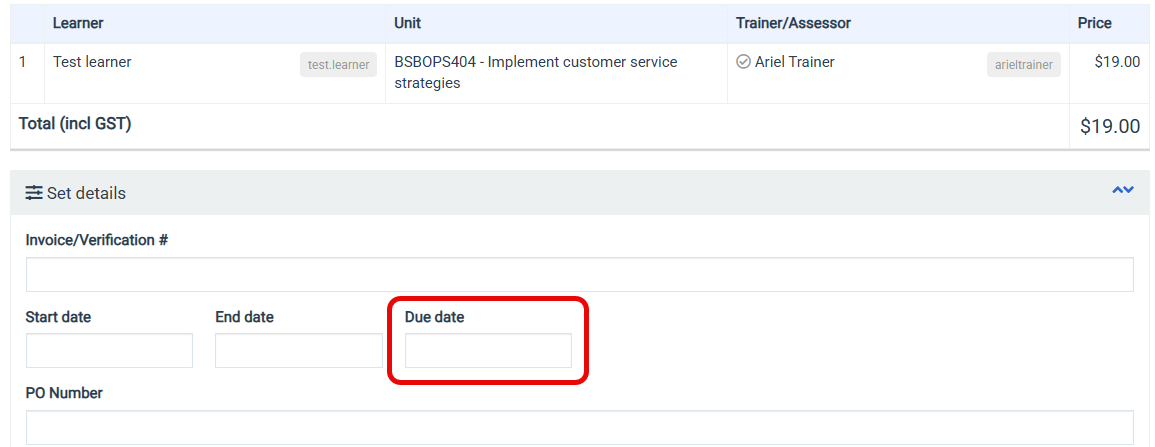Click the arieltrainer username badge
1155x447 pixels.
tap(1024, 65)
